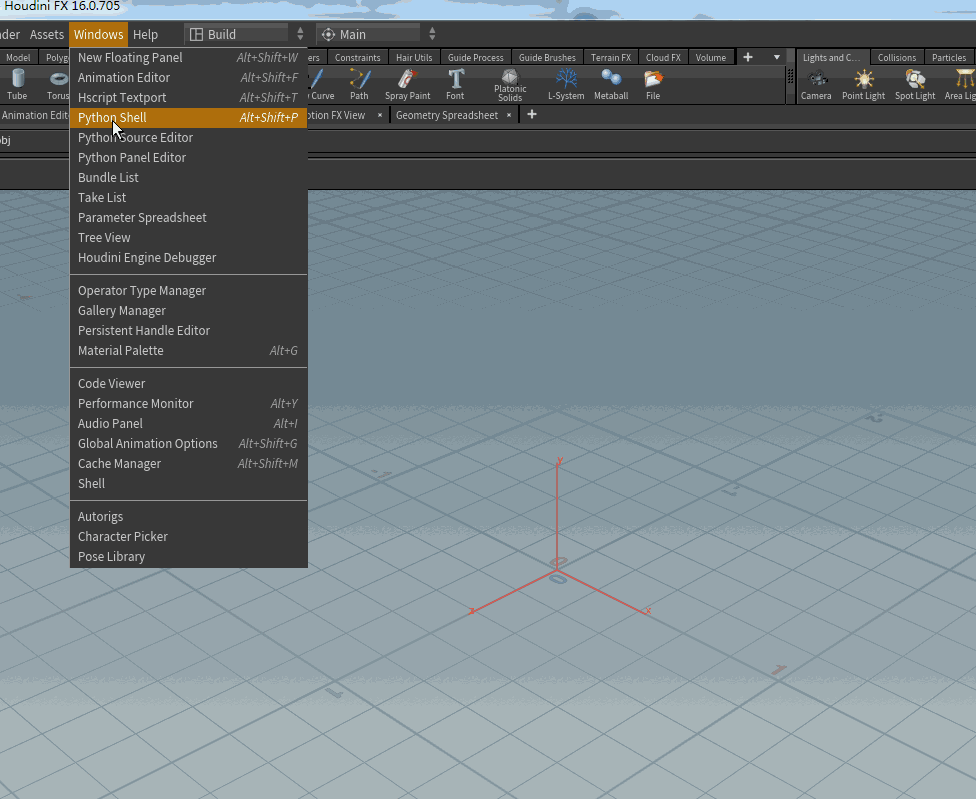Choose New Floating Panel

pos(189,57)
